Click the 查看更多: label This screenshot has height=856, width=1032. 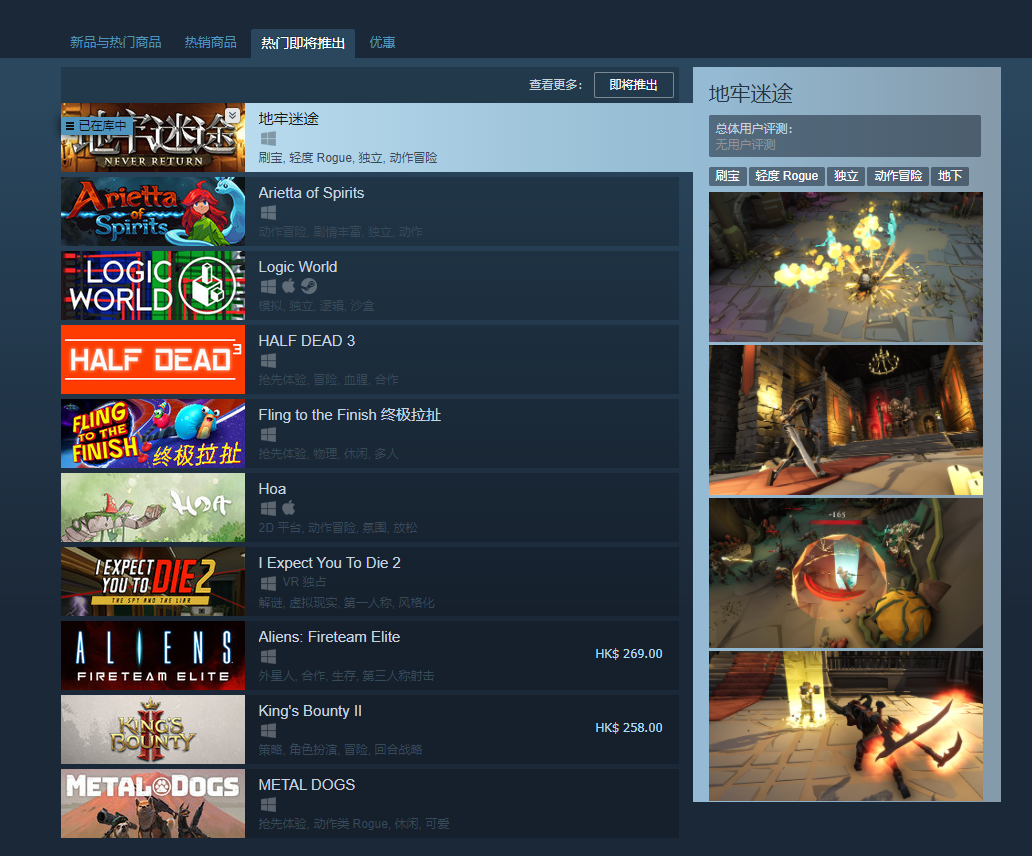click(555, 85)
